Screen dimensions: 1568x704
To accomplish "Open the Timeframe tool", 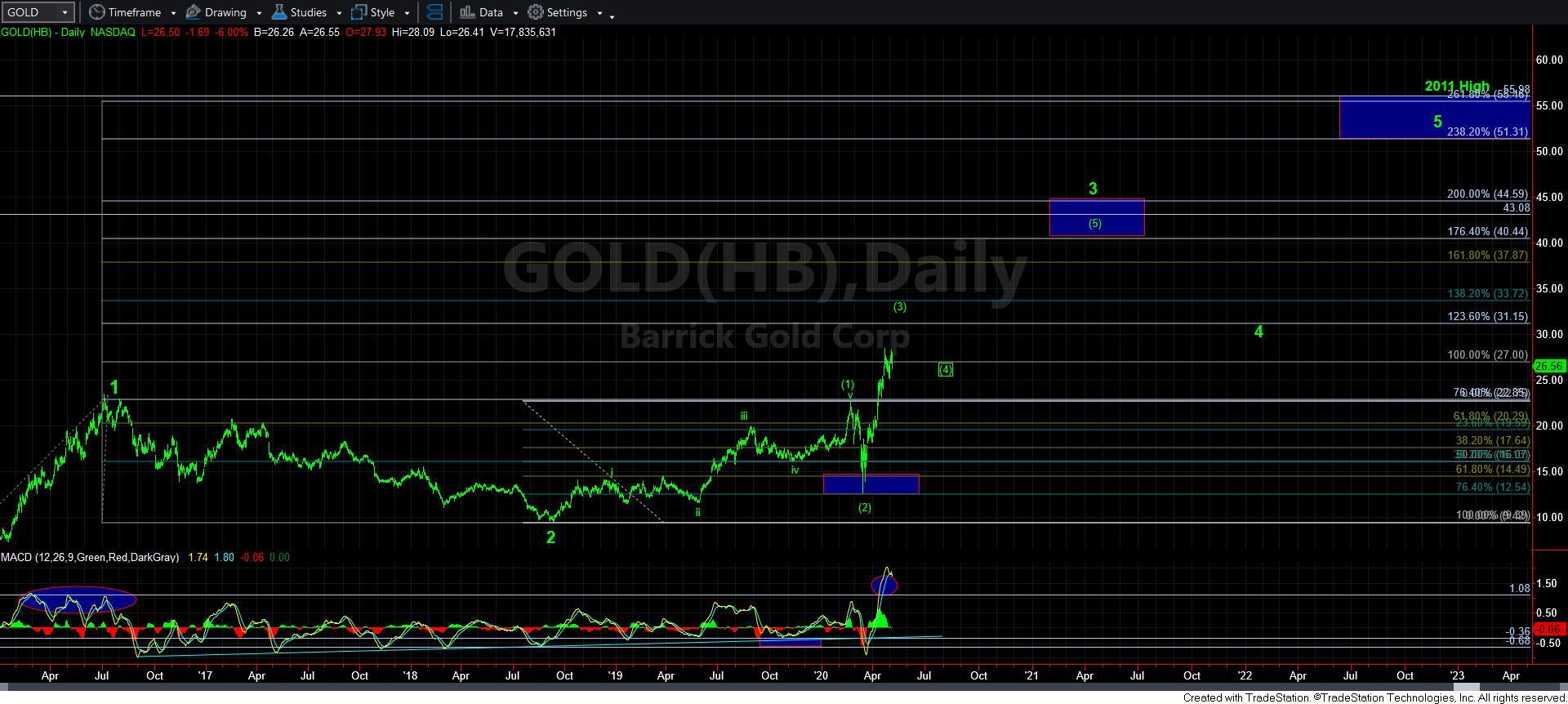I will (125, 12).
